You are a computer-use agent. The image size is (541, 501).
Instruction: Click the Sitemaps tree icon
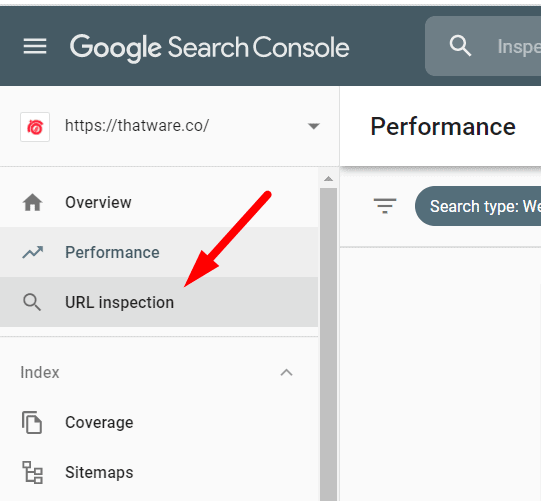32,472
